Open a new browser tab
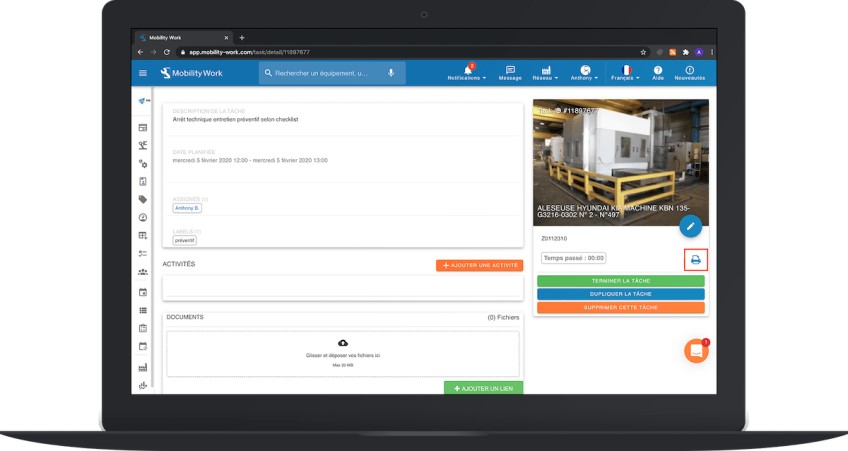 242,38
